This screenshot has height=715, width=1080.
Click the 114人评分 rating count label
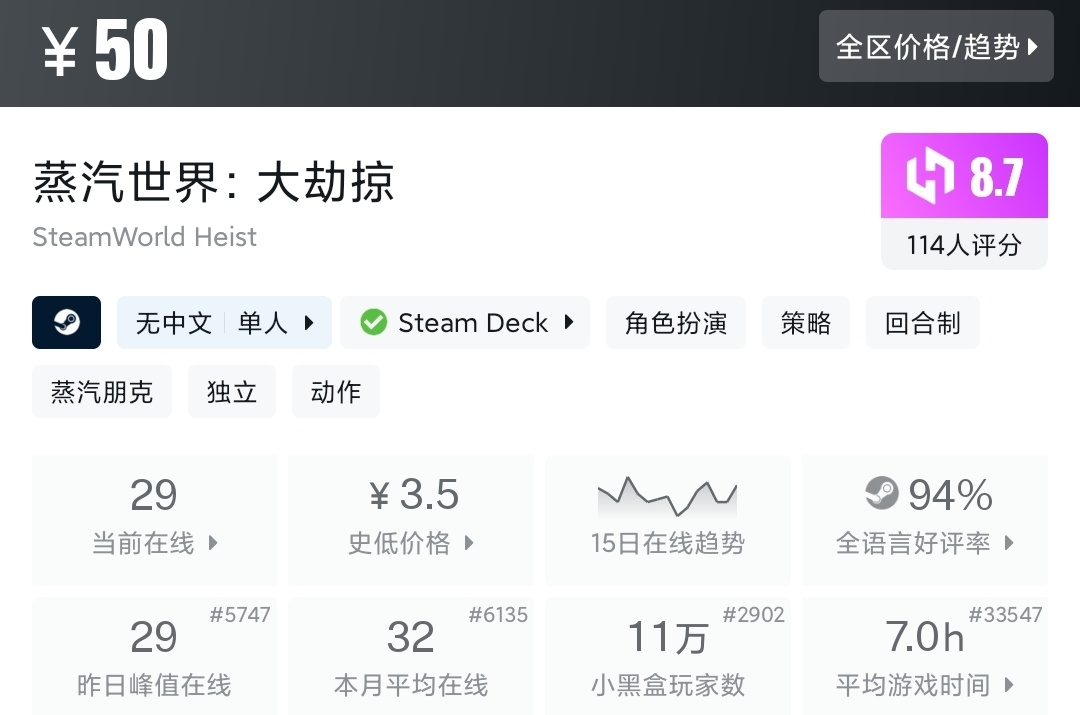pos(964,245)
